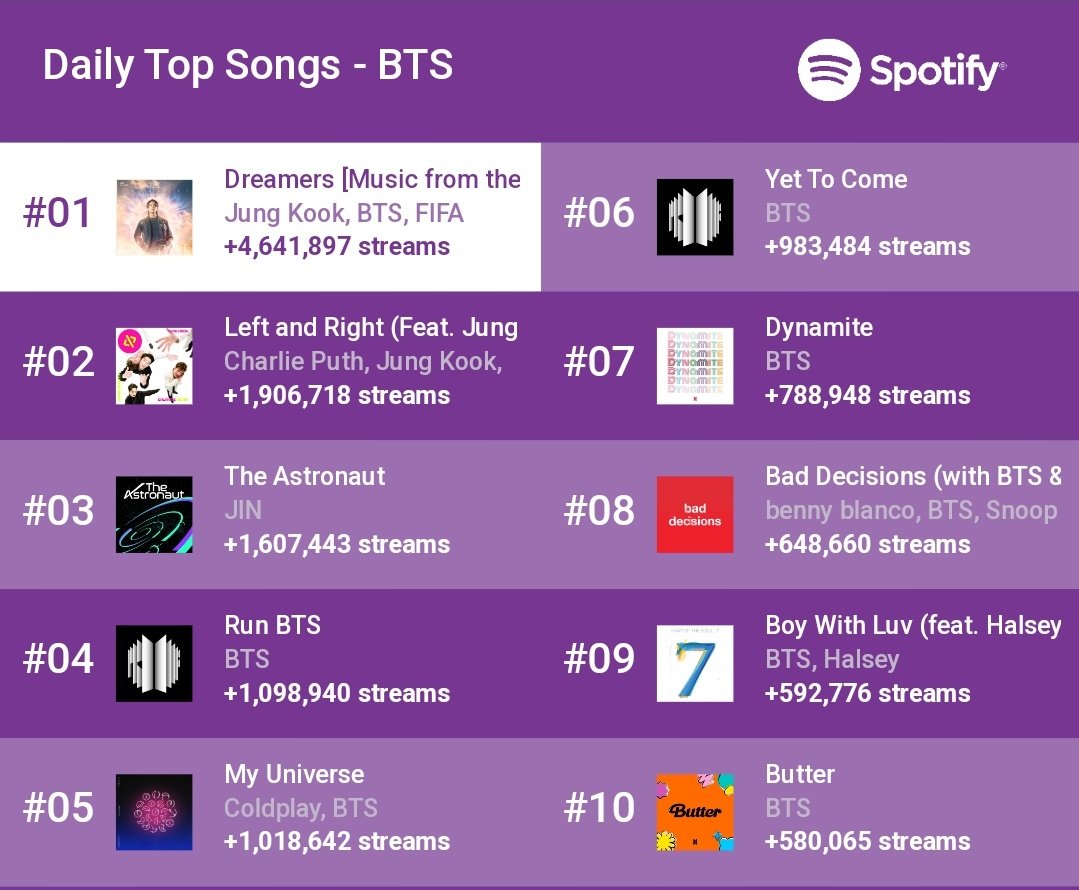1079x890 pixels.
Task: Open the orange Butter album artwork
Action: coord(695,812)
